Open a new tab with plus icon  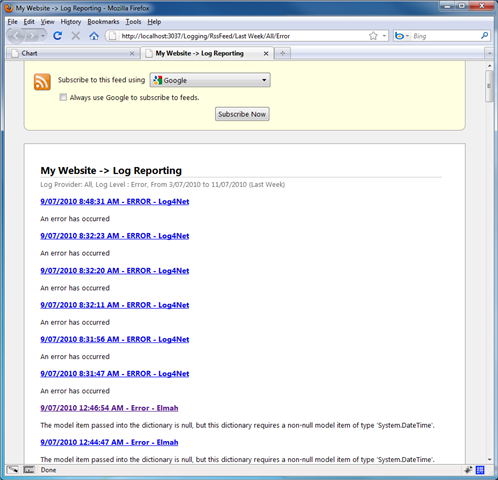point(283,53)
